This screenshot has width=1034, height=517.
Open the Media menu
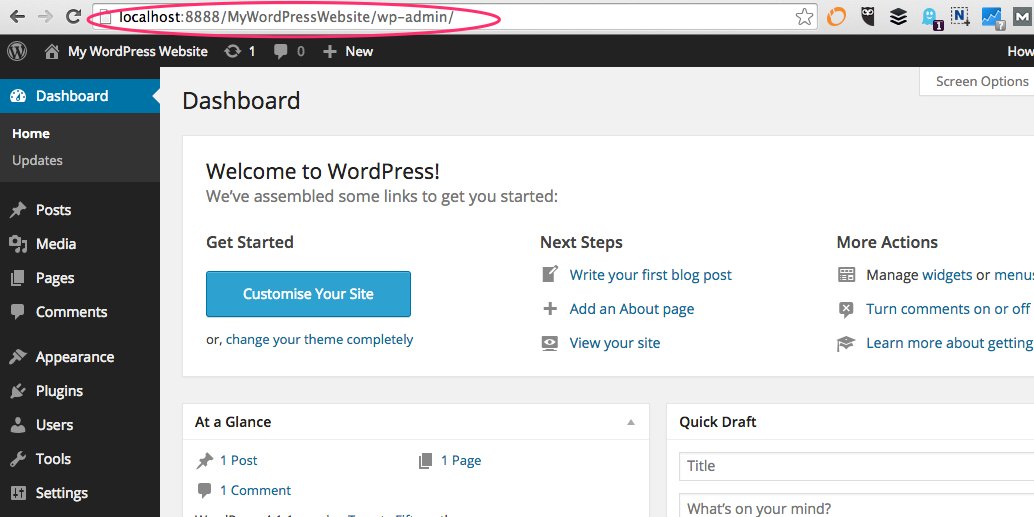point(56,244)
